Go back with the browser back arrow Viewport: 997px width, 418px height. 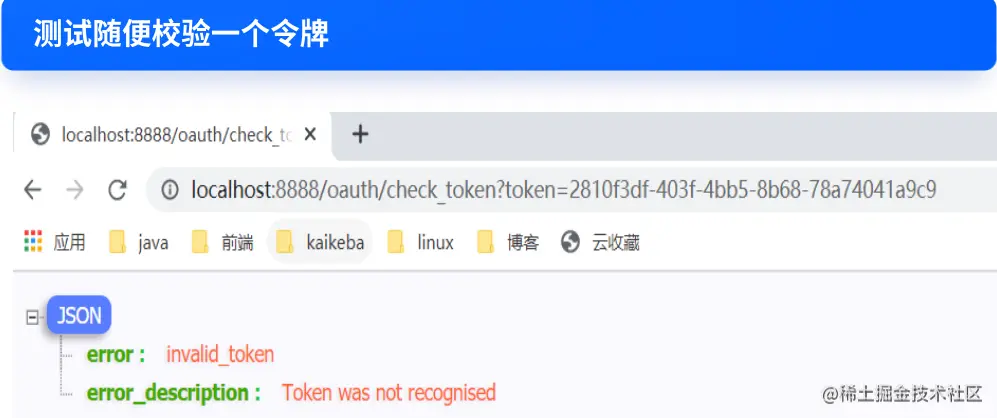point(32,190)
